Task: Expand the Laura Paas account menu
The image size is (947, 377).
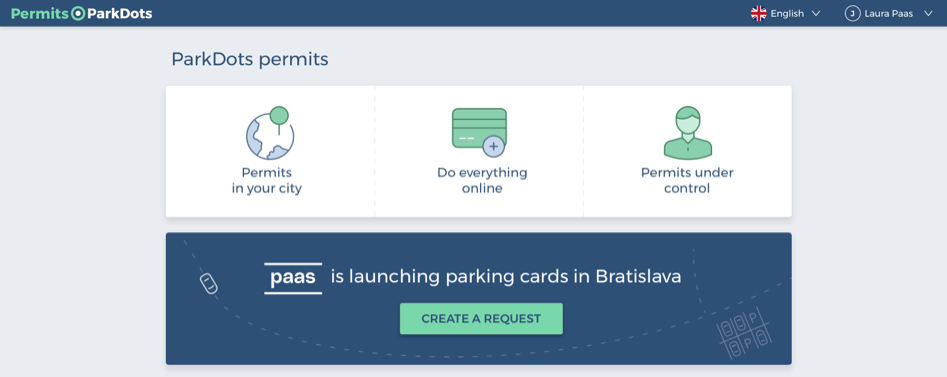Action: [888, 13]
